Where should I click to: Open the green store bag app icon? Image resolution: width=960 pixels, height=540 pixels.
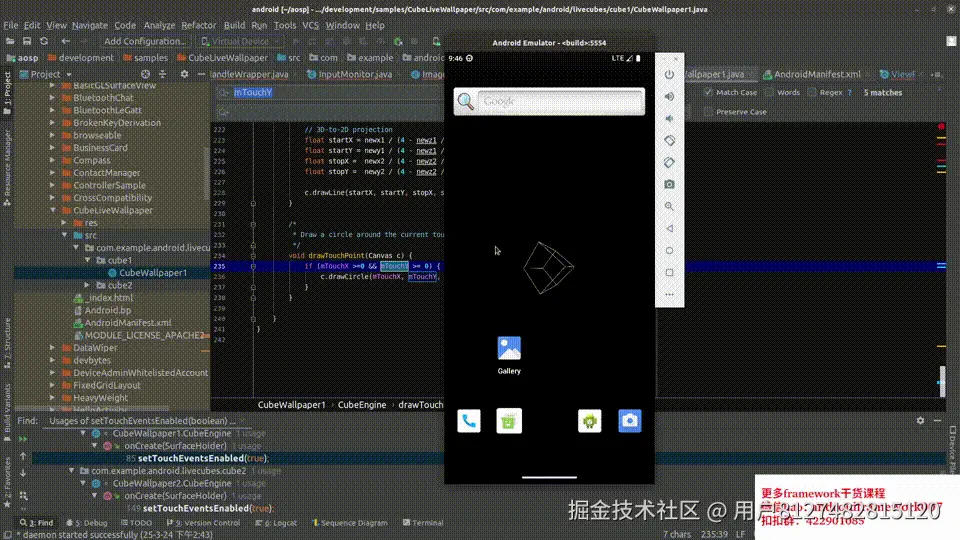509,421
